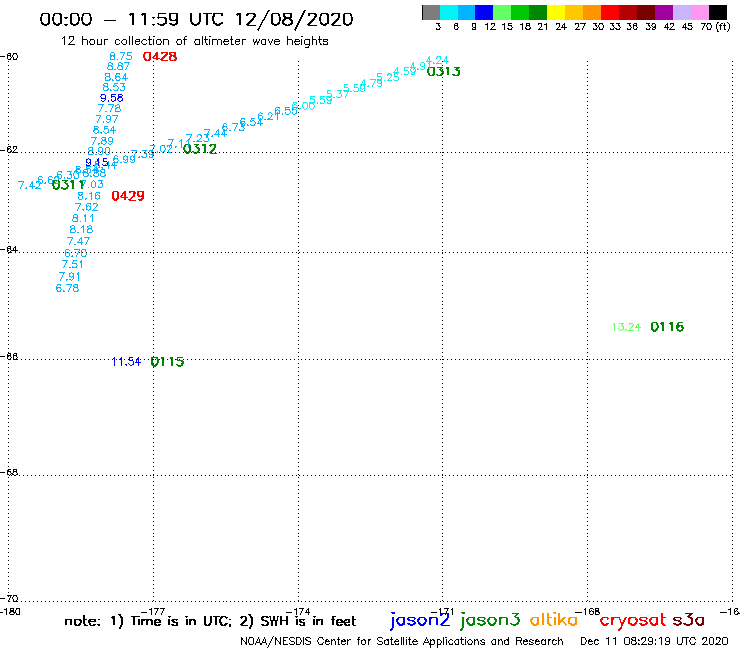Select the '12 hour collection' subtitle
This screenshot has width=740, height=650.
194,41
